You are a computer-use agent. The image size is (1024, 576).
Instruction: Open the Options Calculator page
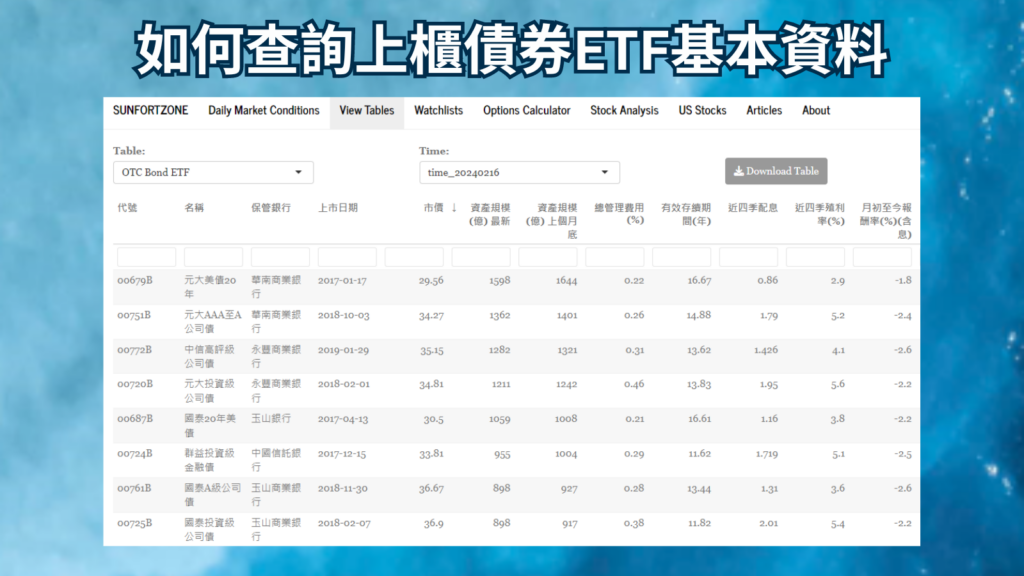[526, 111]
